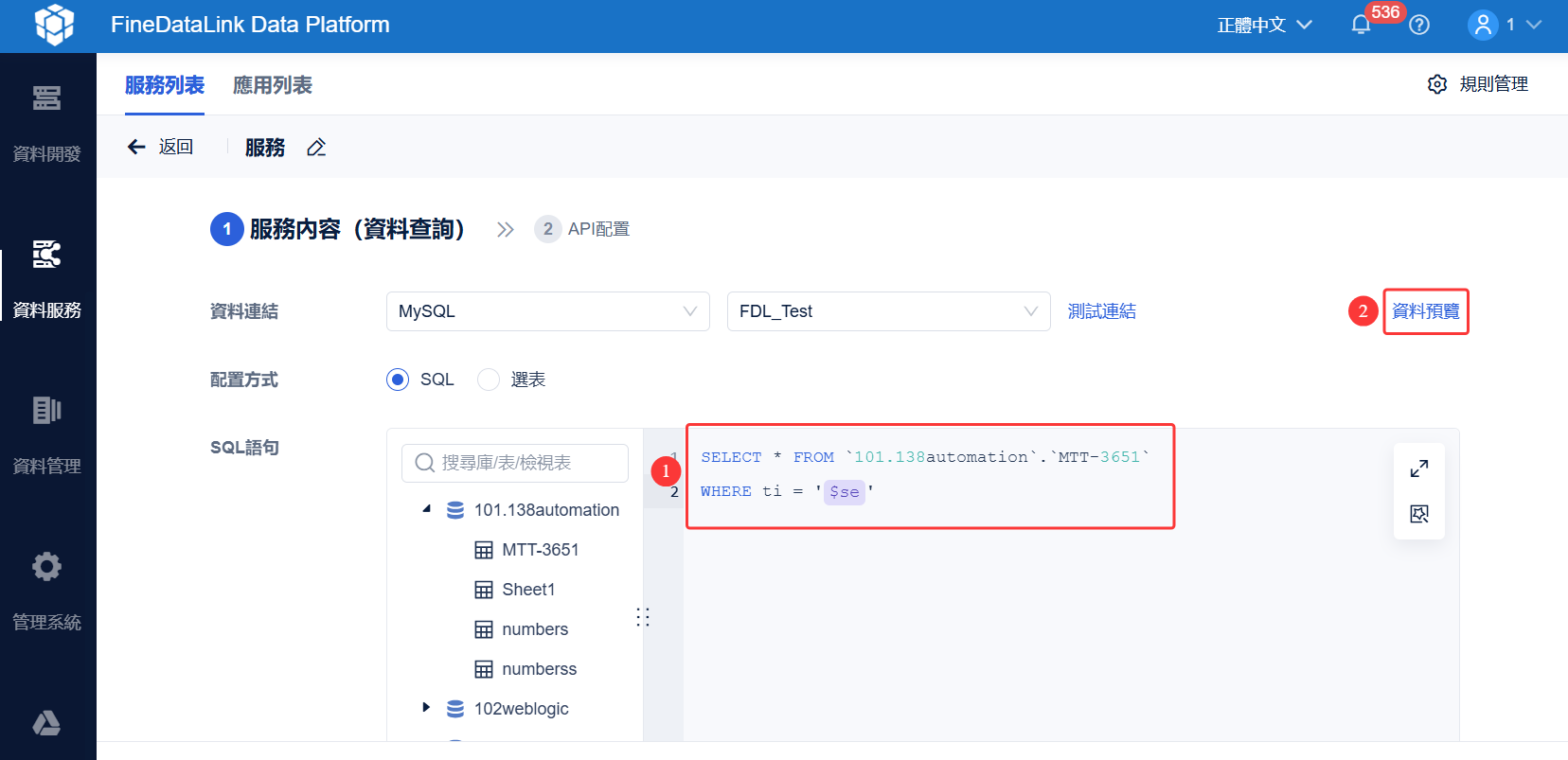Screen dimensions: 1568x760
Task: Open the user account dropdown arrow
Action: pyautogui.click(x=1534, y=25)
